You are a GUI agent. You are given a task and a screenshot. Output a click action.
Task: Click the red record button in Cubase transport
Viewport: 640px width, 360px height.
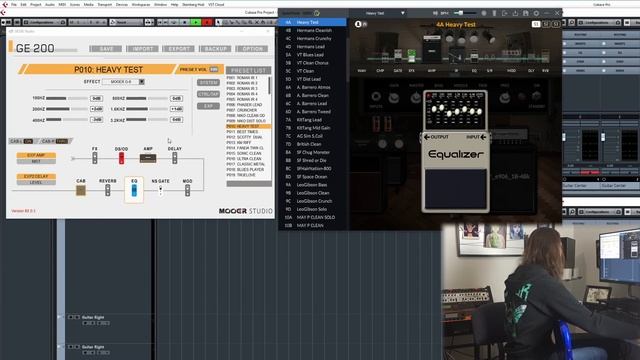[x=207, y=22]
